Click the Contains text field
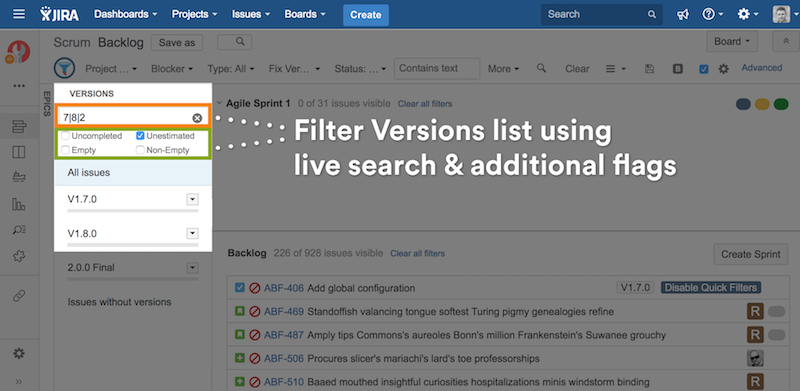This screenshot has height=391, width=800. coord(437,68)
